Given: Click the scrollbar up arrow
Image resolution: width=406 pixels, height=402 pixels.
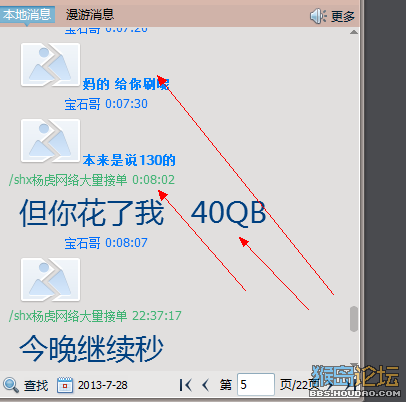Looking at the screenshot, I should tap(354, 32).
